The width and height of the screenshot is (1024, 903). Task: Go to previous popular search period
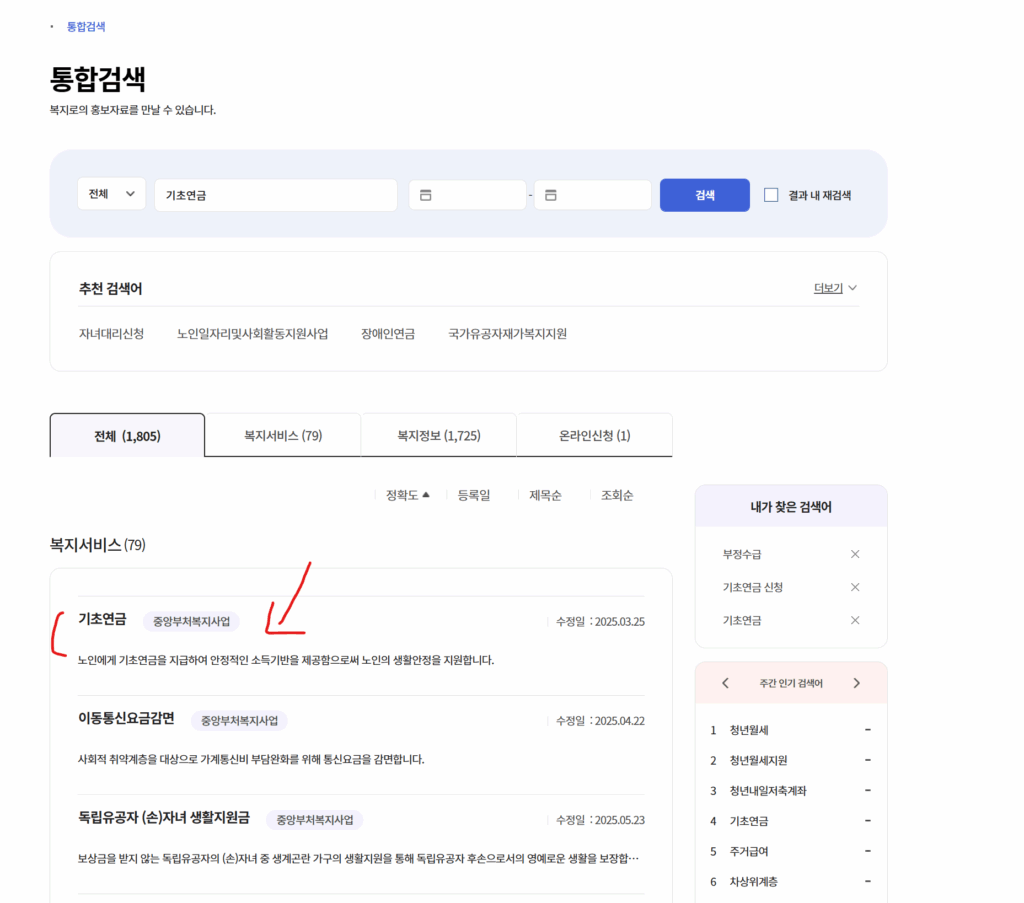point(727,683)
